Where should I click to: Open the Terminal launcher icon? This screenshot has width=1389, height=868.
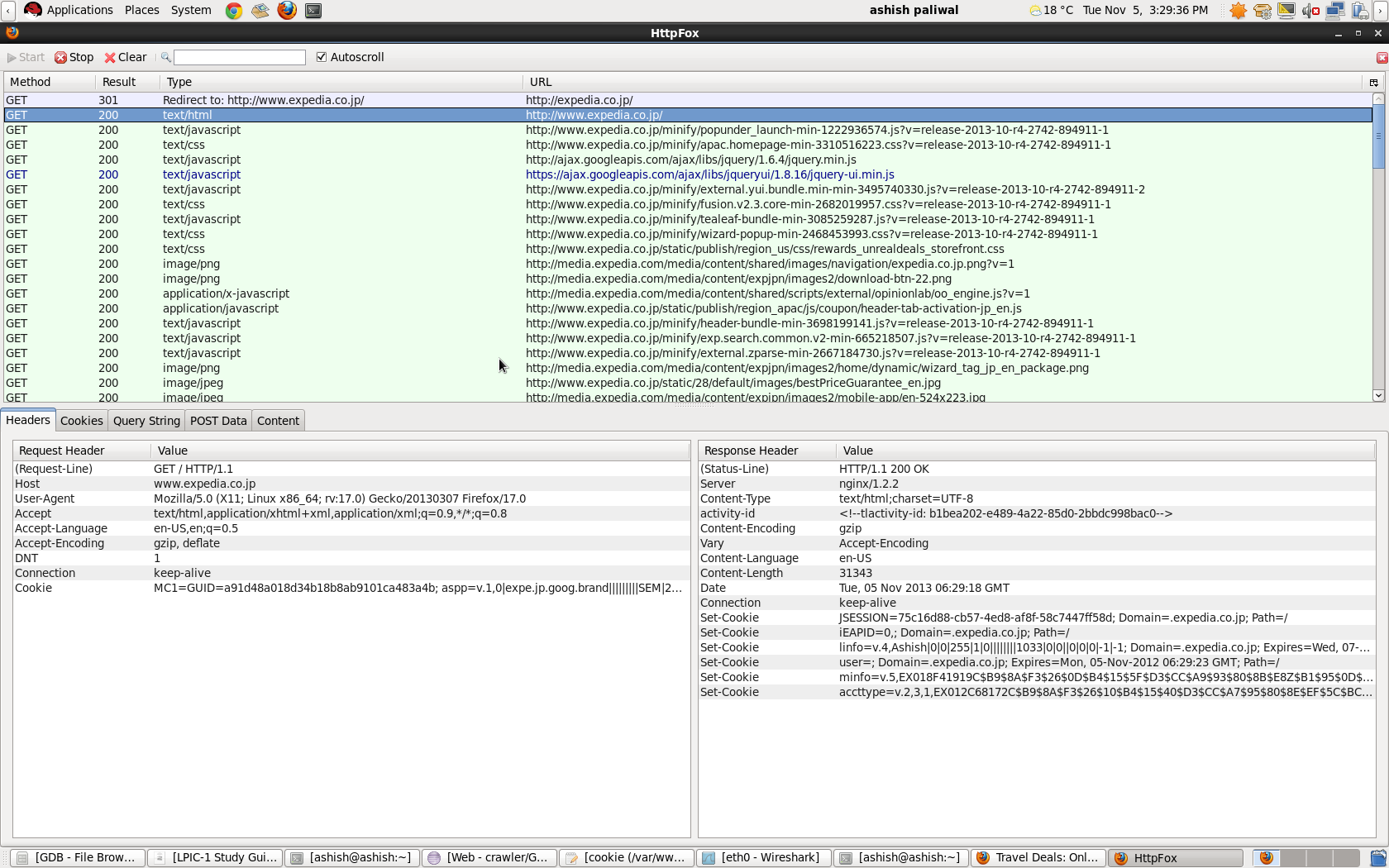coord(313,11)
